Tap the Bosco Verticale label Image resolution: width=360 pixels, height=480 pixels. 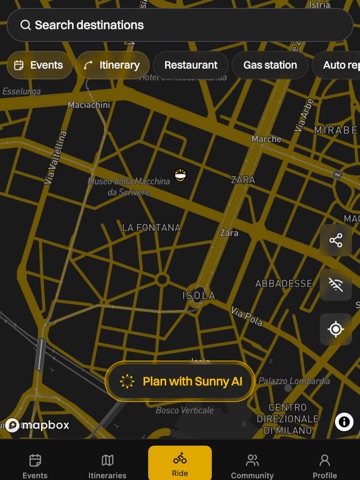(185, 410)
